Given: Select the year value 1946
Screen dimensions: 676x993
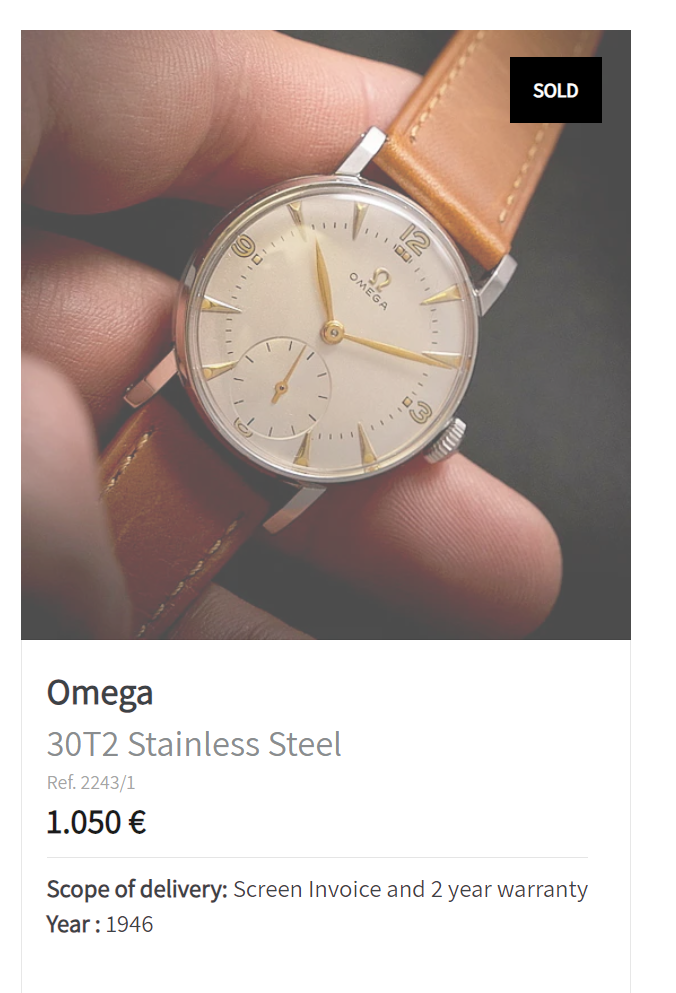Looking at the screenshot, I should pos(130,924).
